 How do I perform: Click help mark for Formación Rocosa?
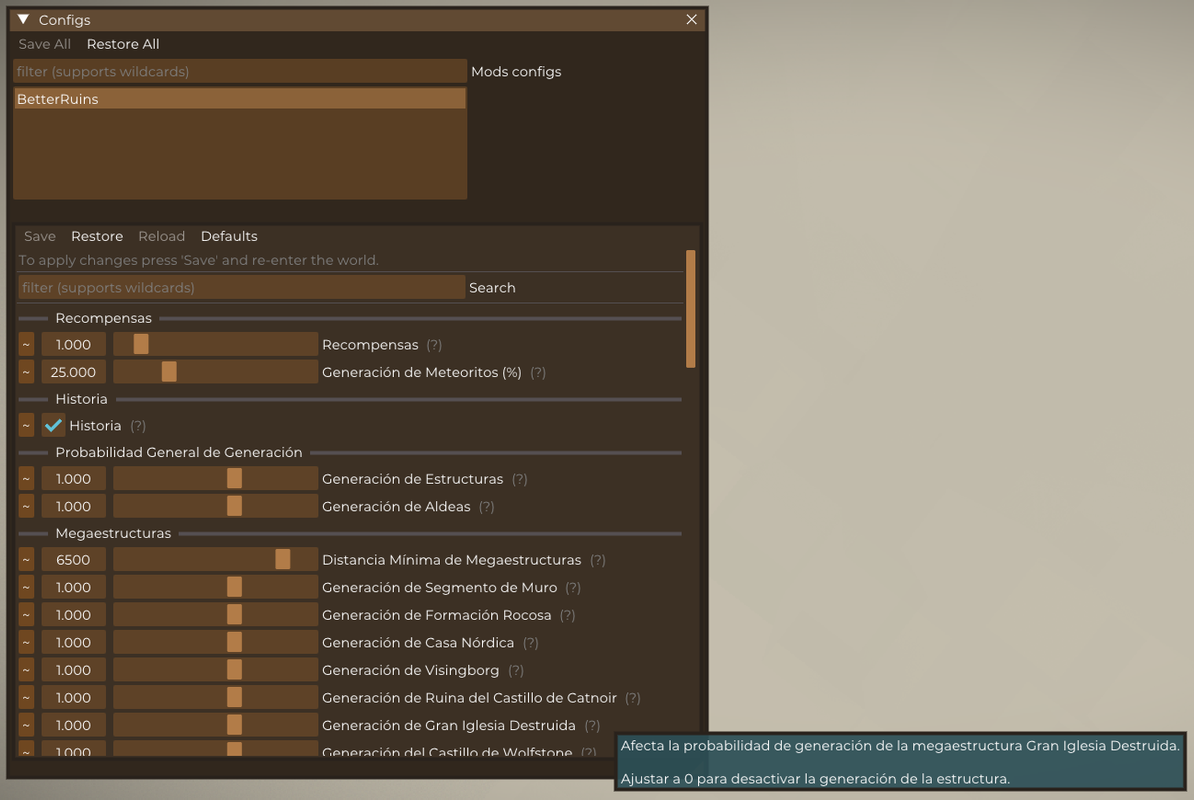tap(567, 615)
